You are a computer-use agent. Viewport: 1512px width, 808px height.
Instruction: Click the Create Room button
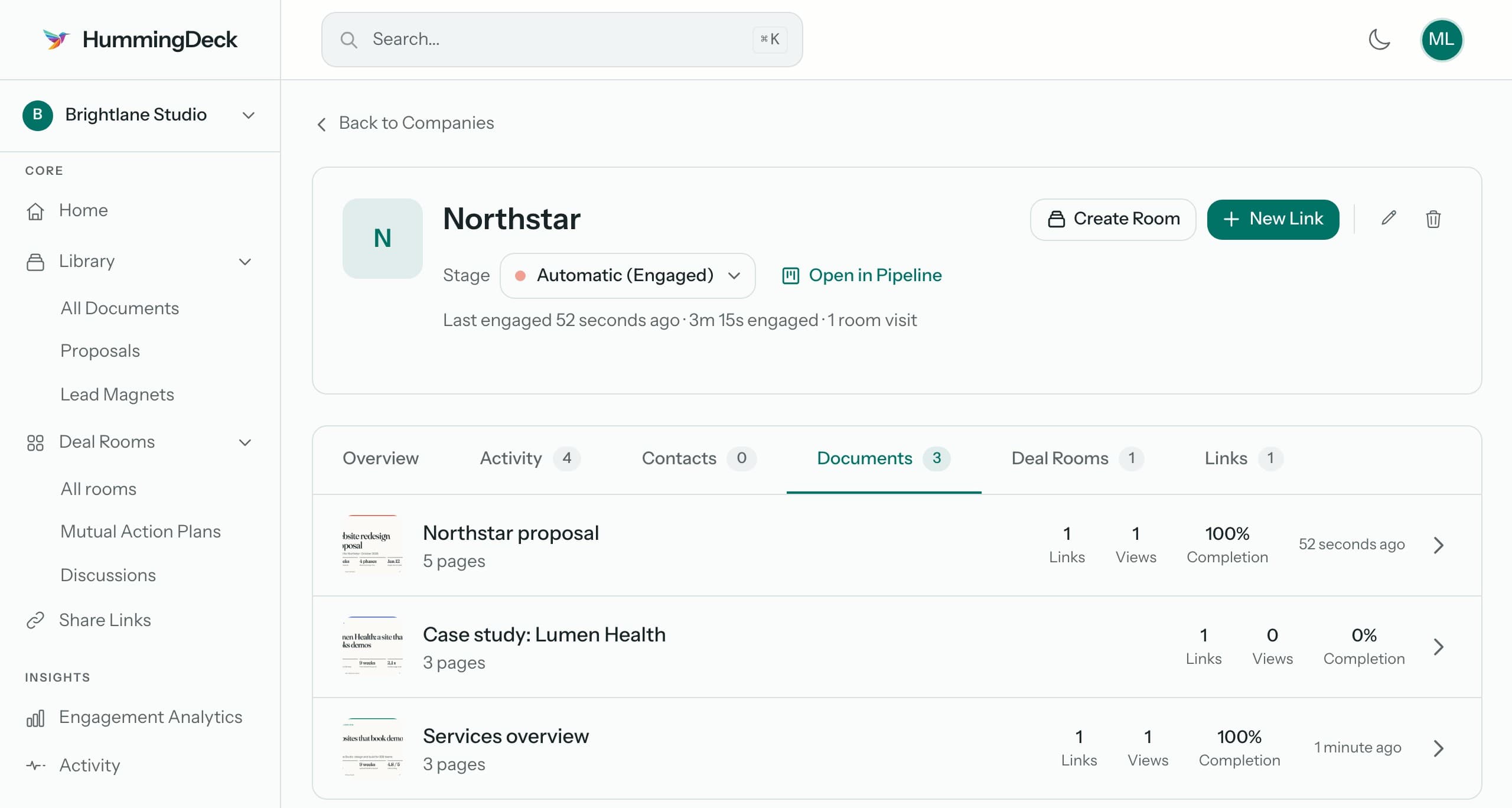click(x=1113, y=219)
